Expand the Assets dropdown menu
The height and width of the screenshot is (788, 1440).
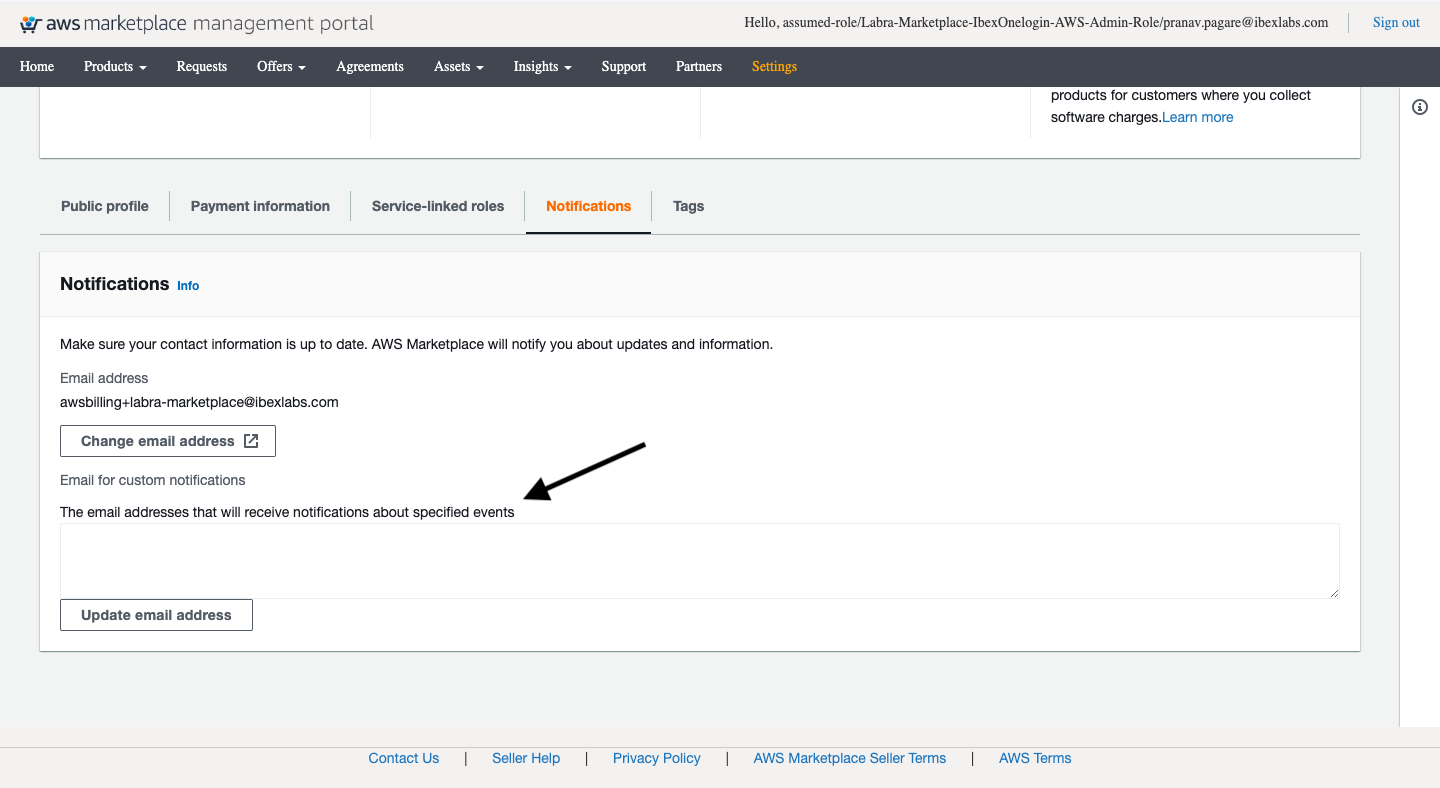[x=458, y=67]
